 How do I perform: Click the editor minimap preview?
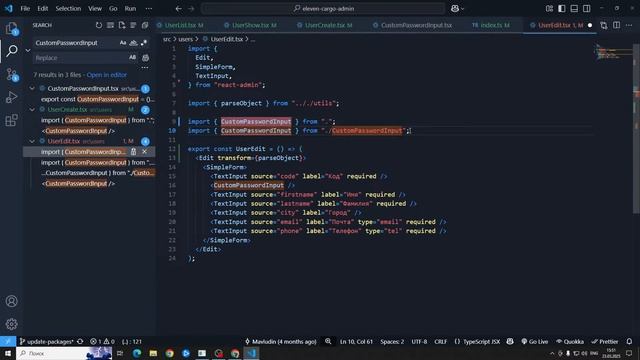(613, 52)
